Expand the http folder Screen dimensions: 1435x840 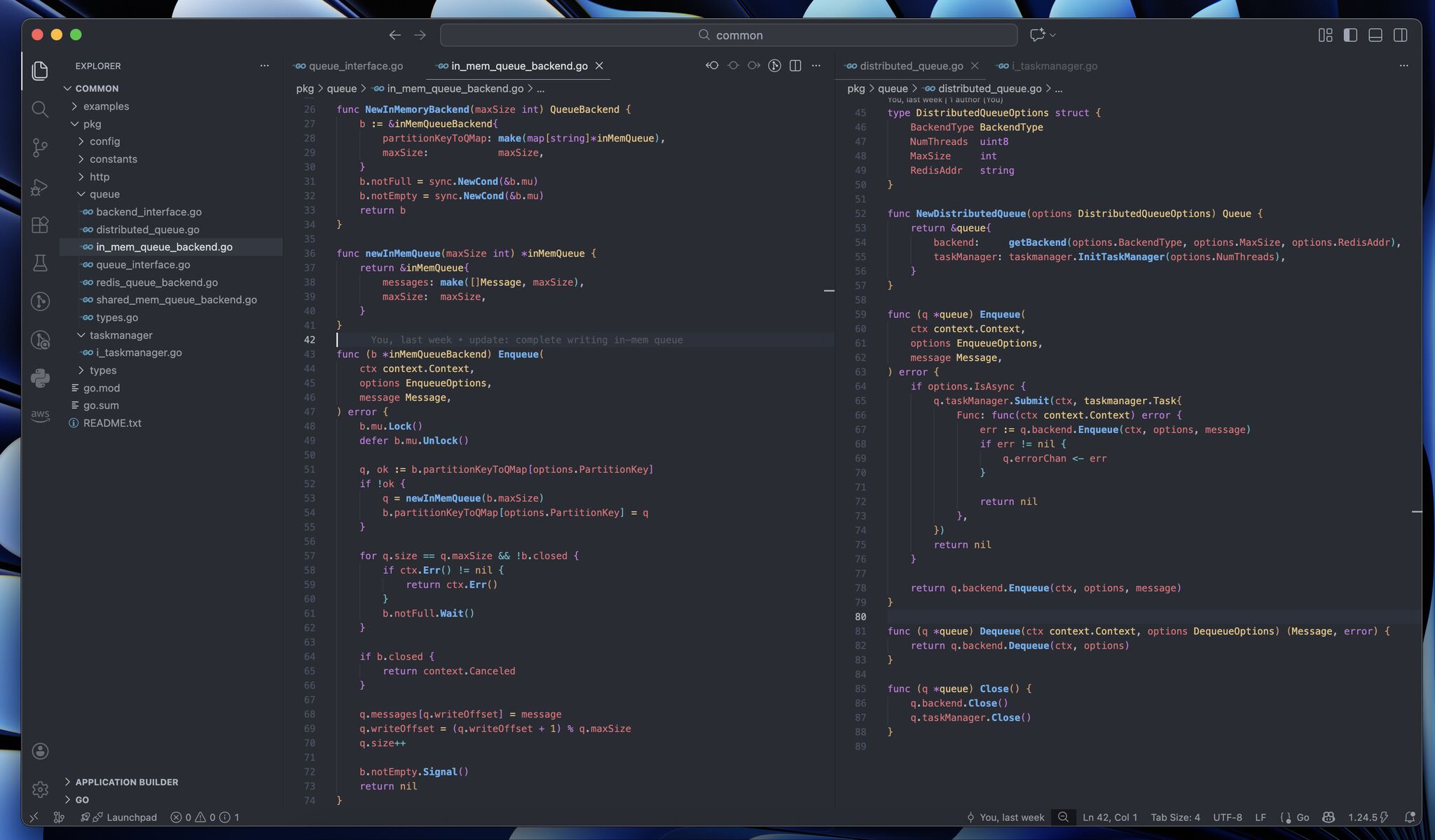coord(99,177)
